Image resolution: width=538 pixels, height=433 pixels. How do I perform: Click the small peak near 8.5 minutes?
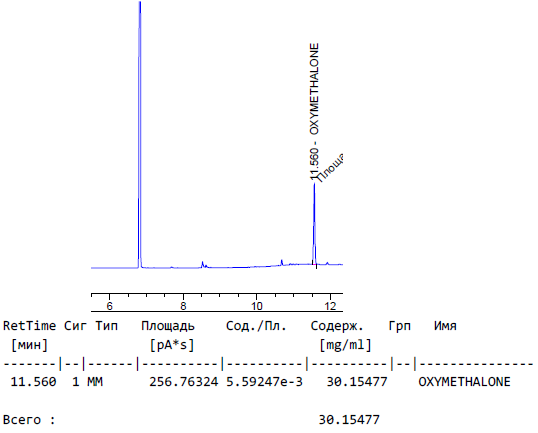(202, 264)
